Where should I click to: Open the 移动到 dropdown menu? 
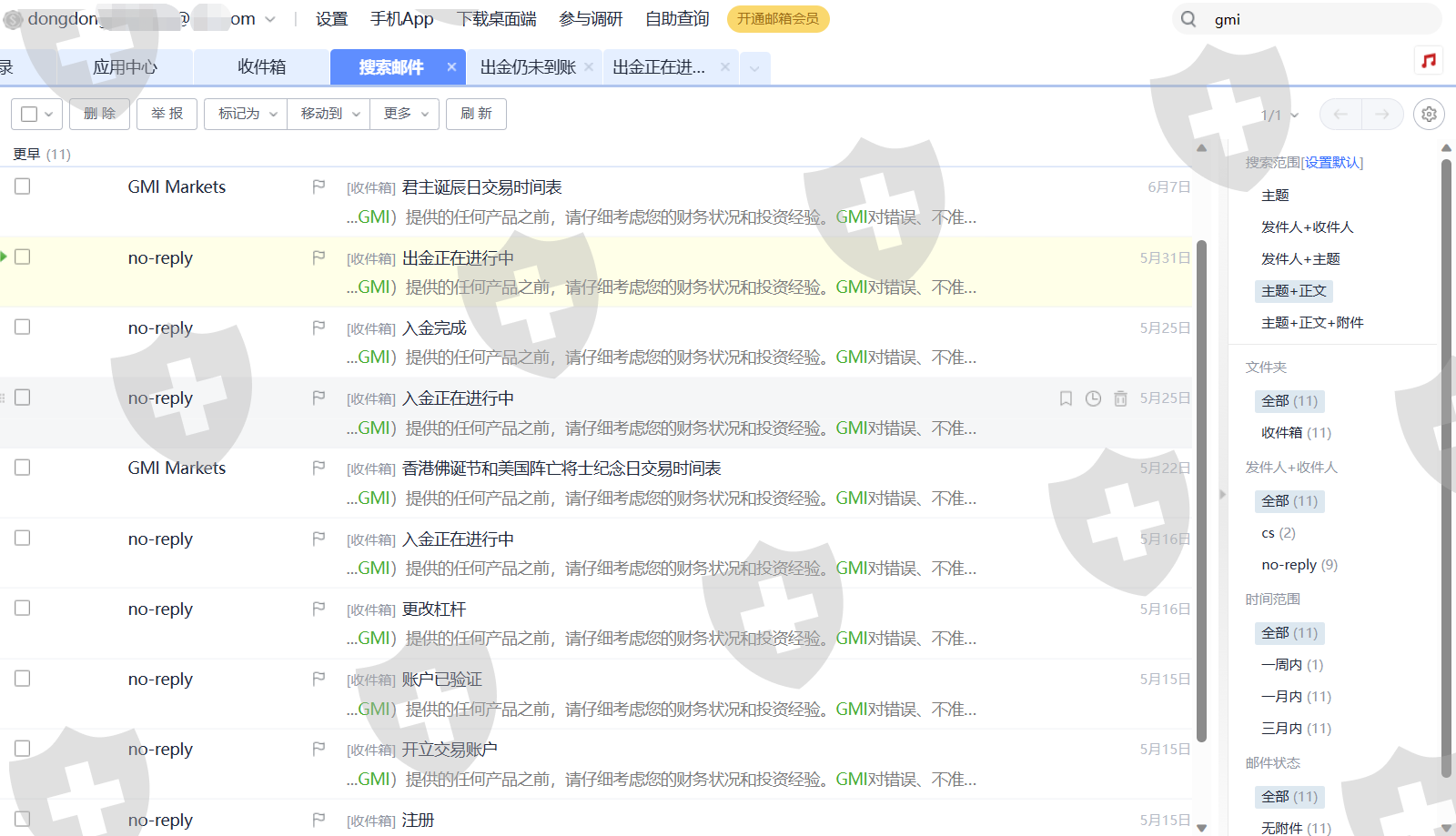coord(329,114)
